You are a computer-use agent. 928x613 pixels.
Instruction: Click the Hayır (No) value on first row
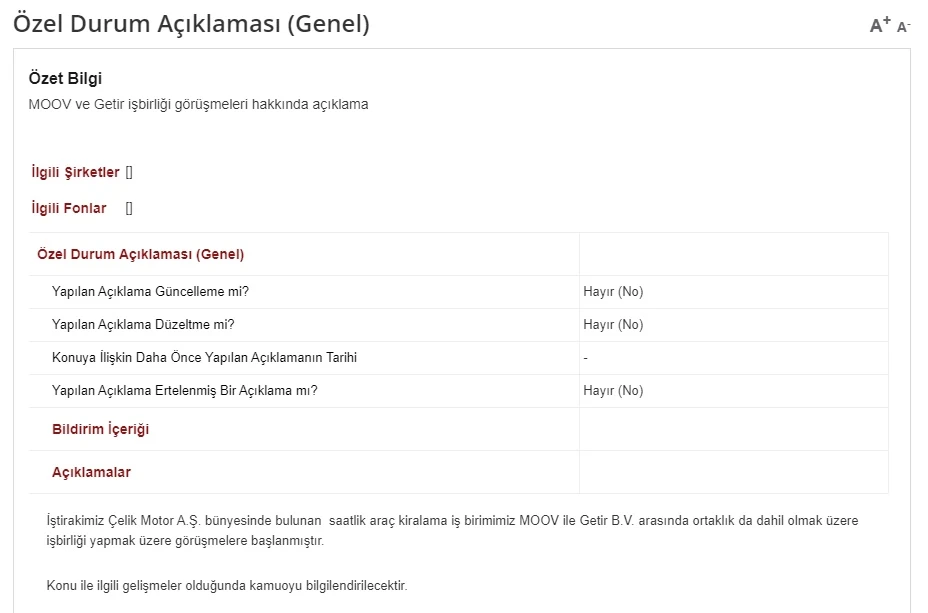[611, 291]
